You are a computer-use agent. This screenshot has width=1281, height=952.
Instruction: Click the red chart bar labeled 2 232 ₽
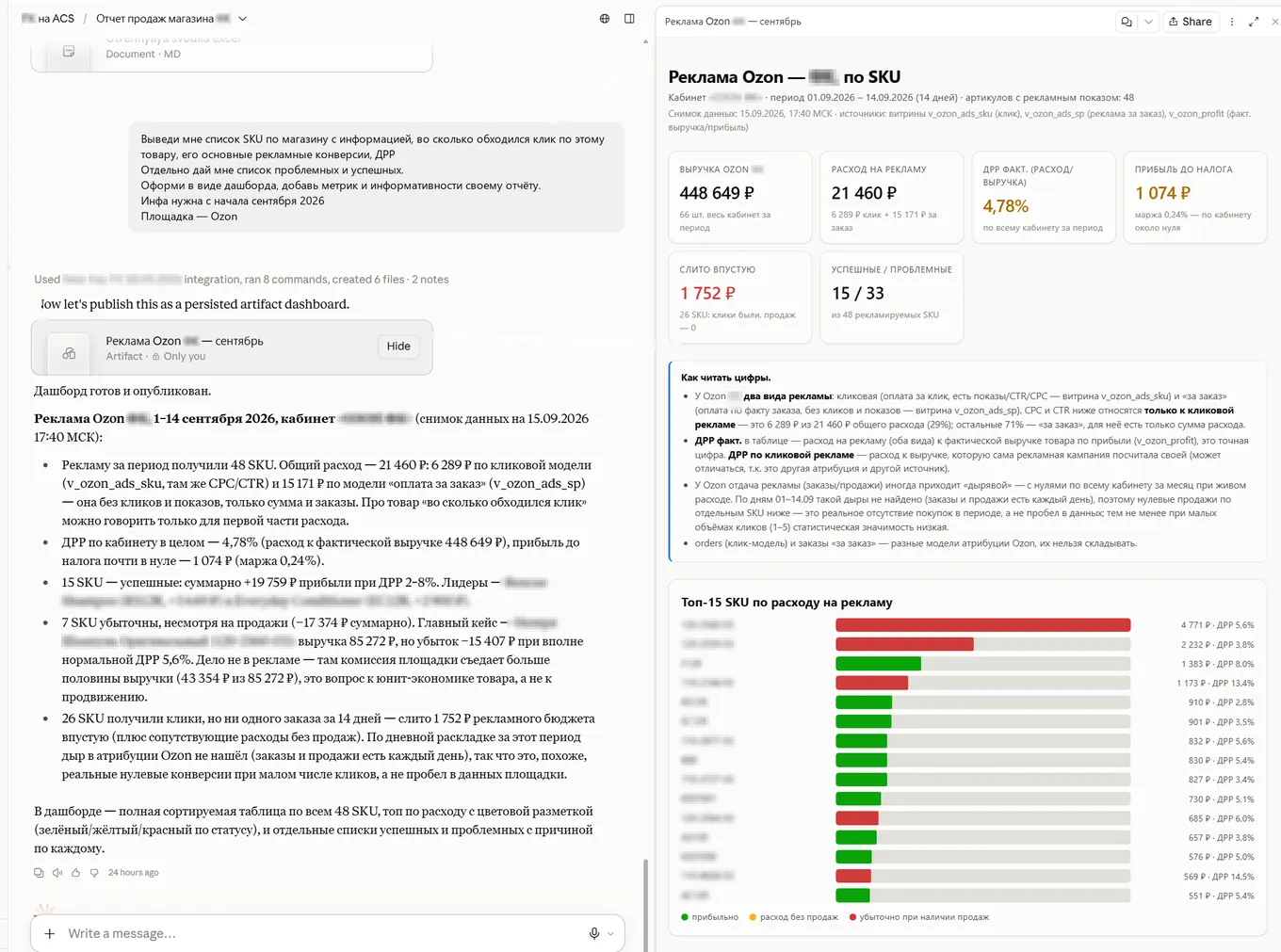pos(904,645)
